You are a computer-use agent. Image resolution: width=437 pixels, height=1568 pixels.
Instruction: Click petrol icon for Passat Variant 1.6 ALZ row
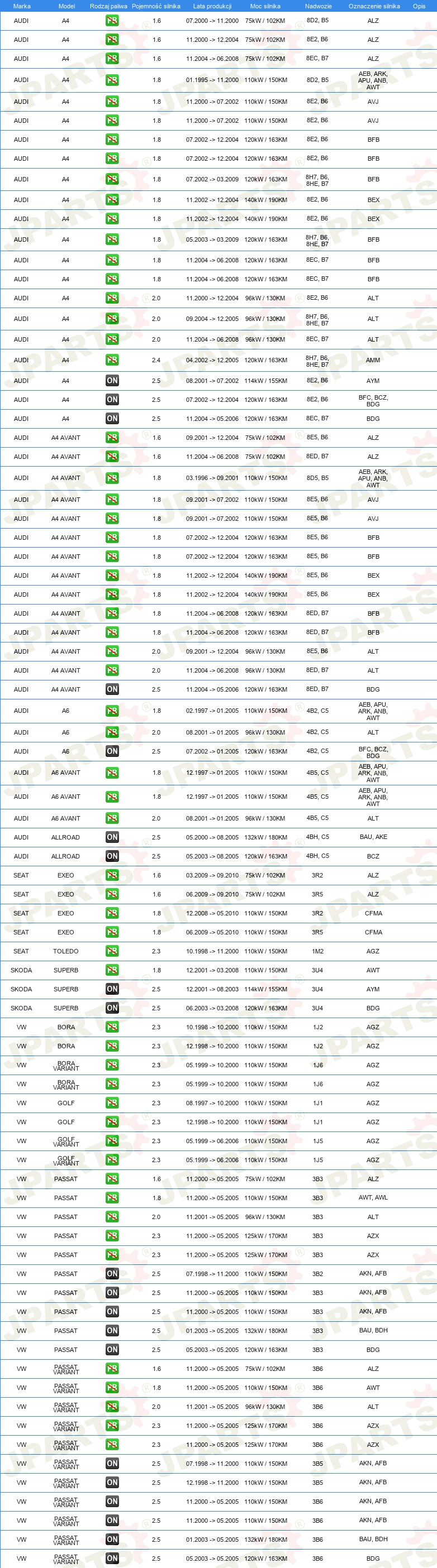tap(112, 1368)
